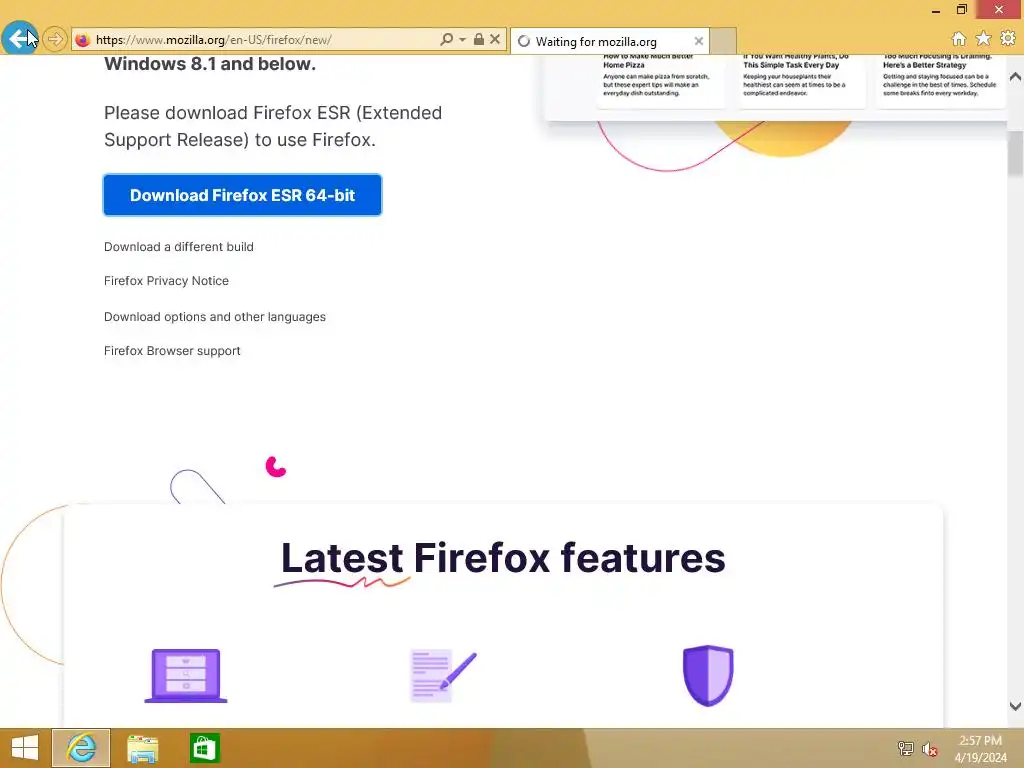Open the Tools gear menu

(x=1008, y=39)
